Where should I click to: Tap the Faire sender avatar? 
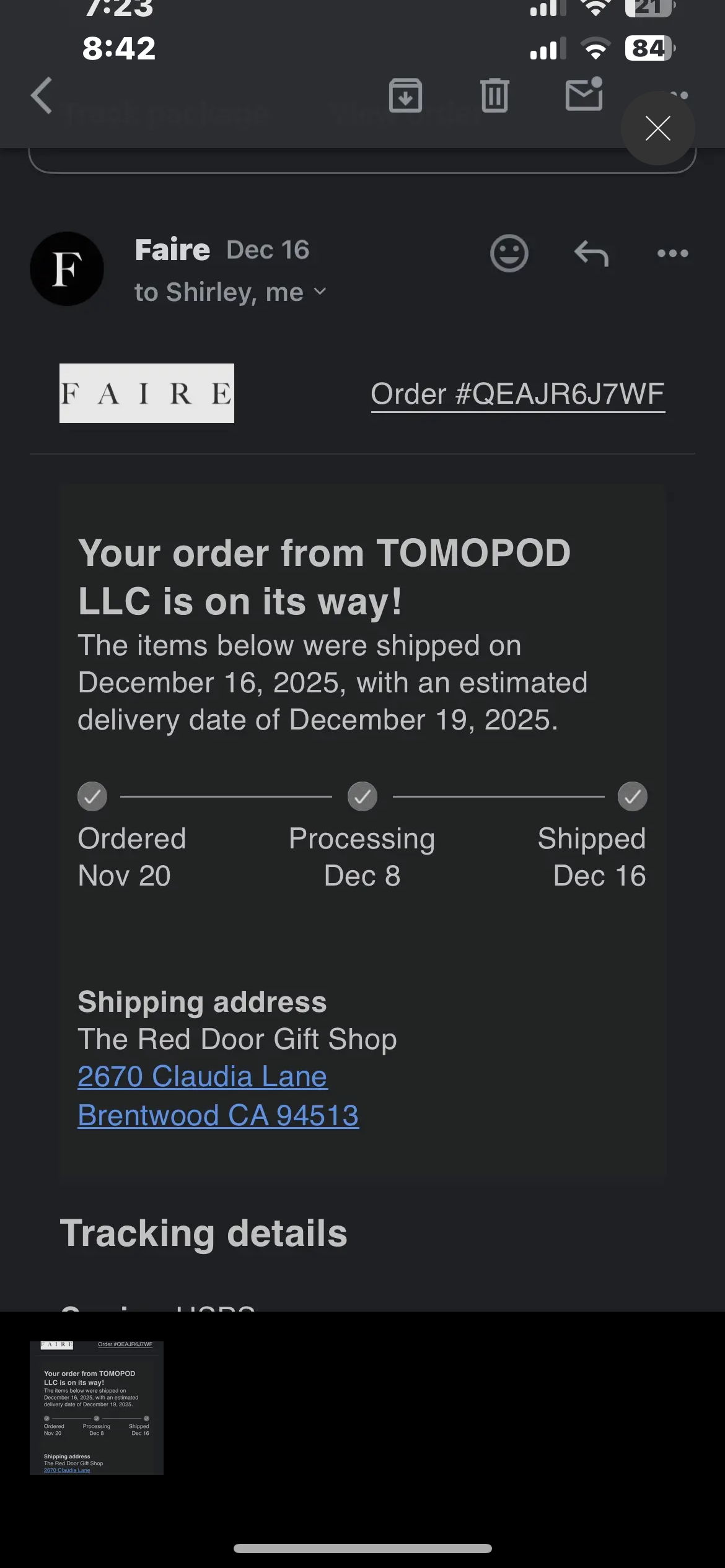pyautogui.click(x=67, y=269)
